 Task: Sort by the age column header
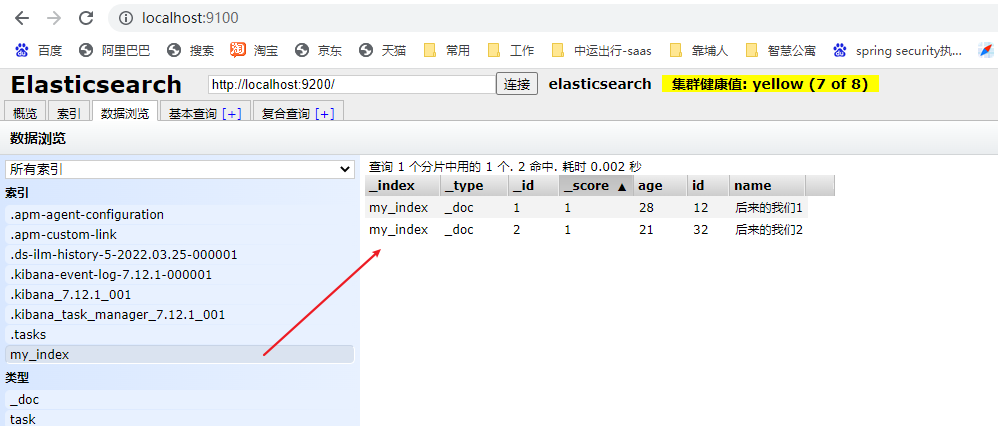pyautogui.click(x=661, y=185)
